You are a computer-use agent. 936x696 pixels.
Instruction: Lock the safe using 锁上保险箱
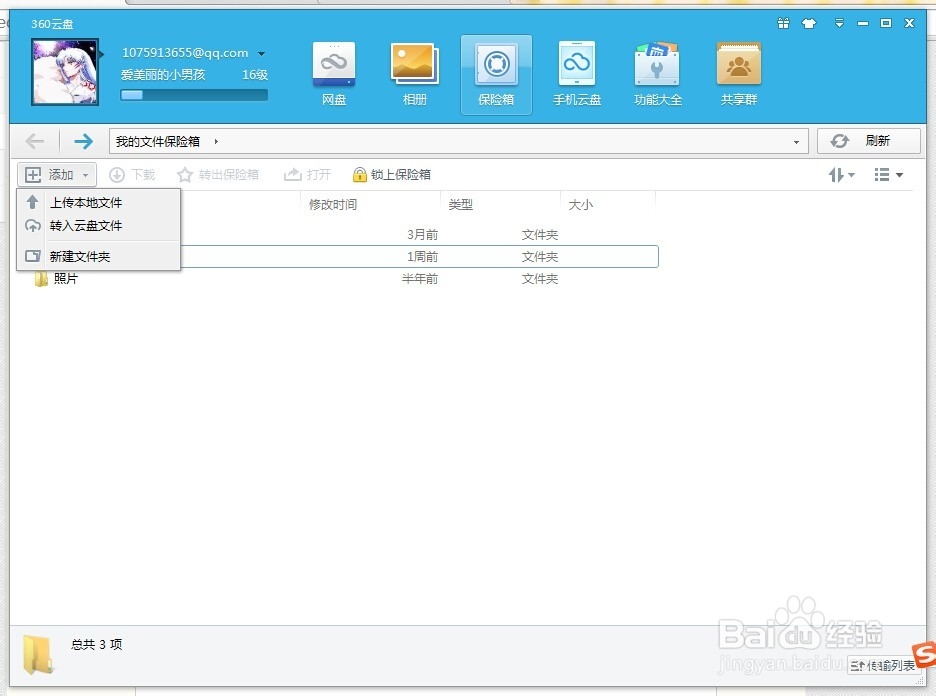tap(391, 174)
